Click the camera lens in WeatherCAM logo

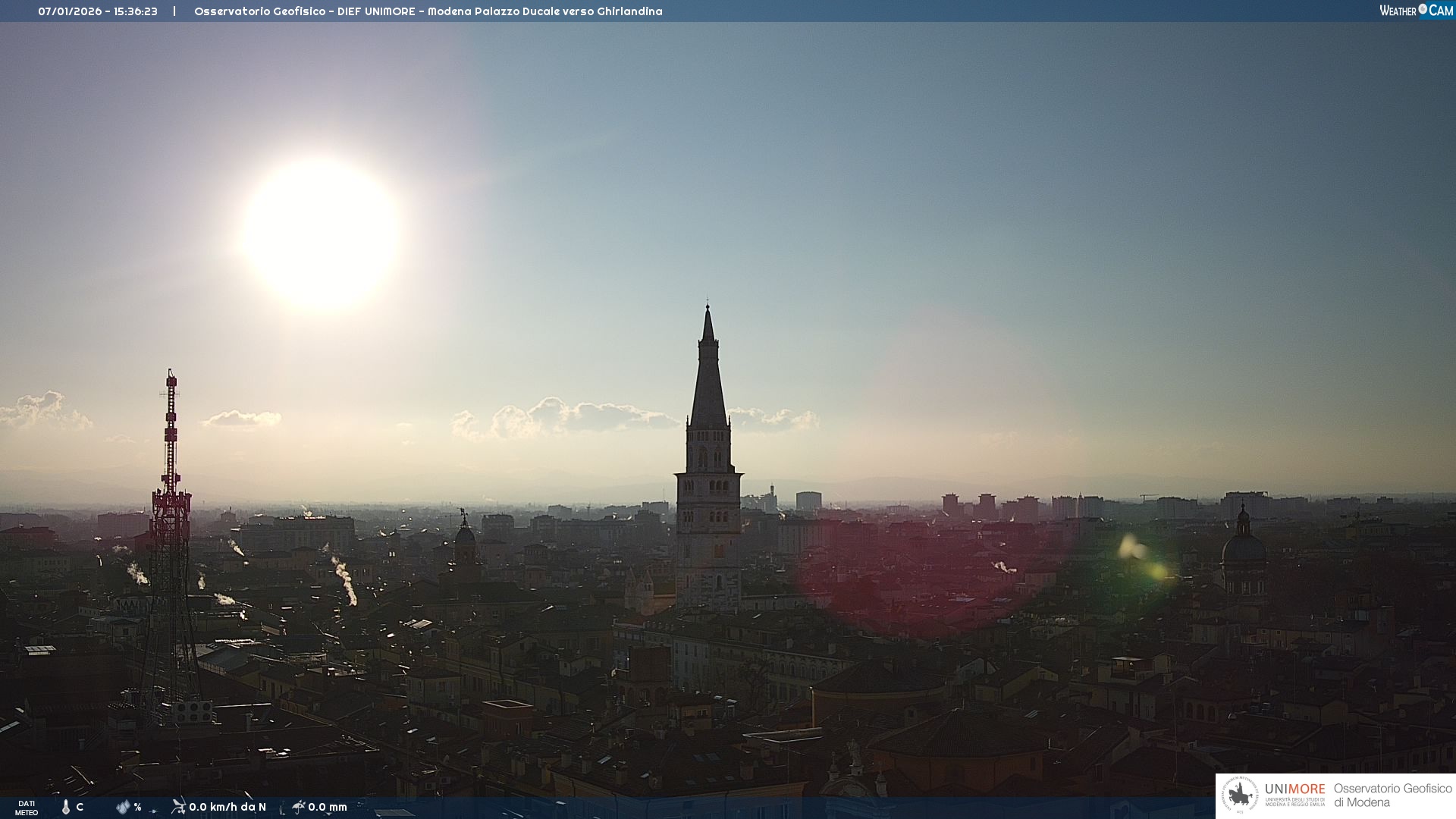pyautogui.click(x=1423, y=9)
